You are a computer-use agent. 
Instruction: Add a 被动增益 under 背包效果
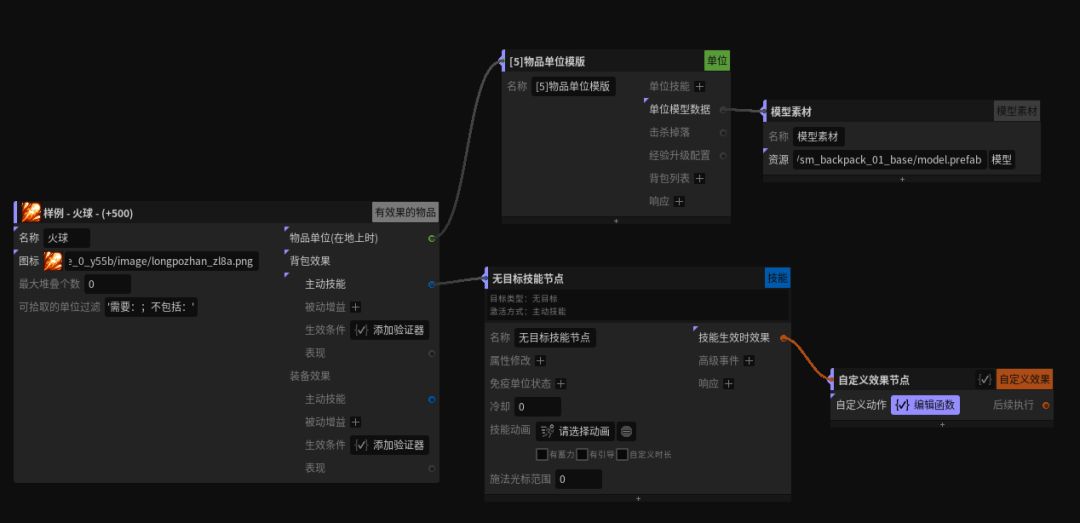355,307
